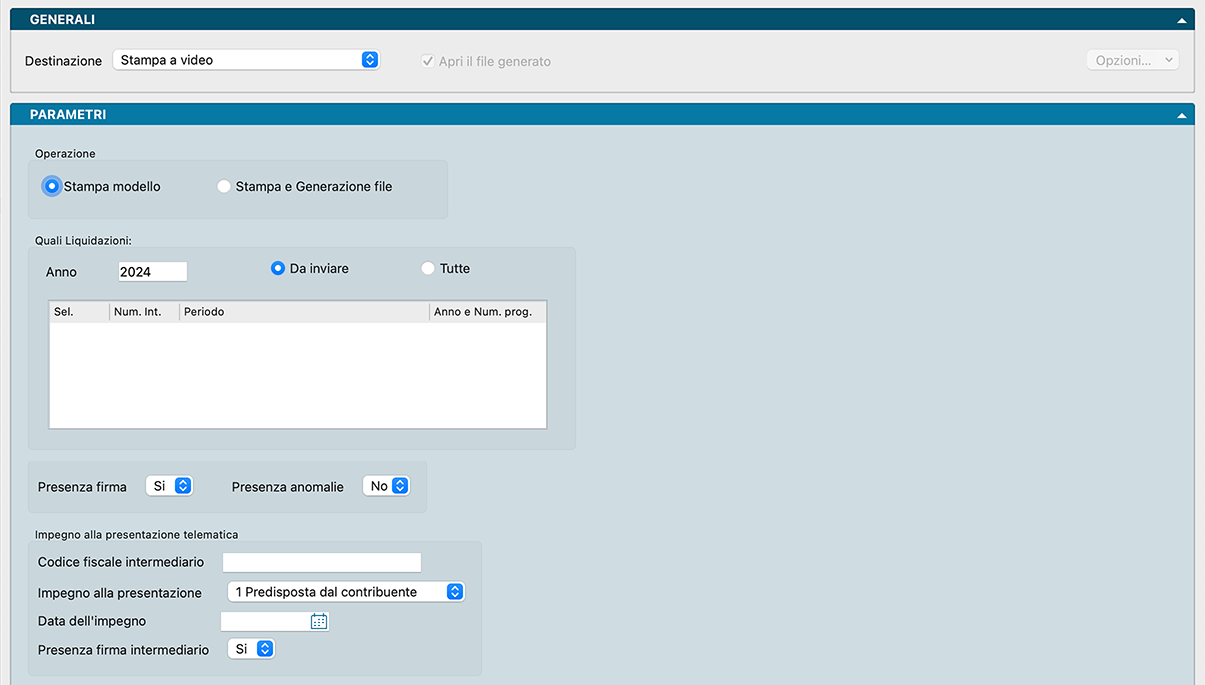The height and width of the screenshot is (685, 1205).
Task: Click Codice fiscale intermediario field
Action: (x=321, y=562)
